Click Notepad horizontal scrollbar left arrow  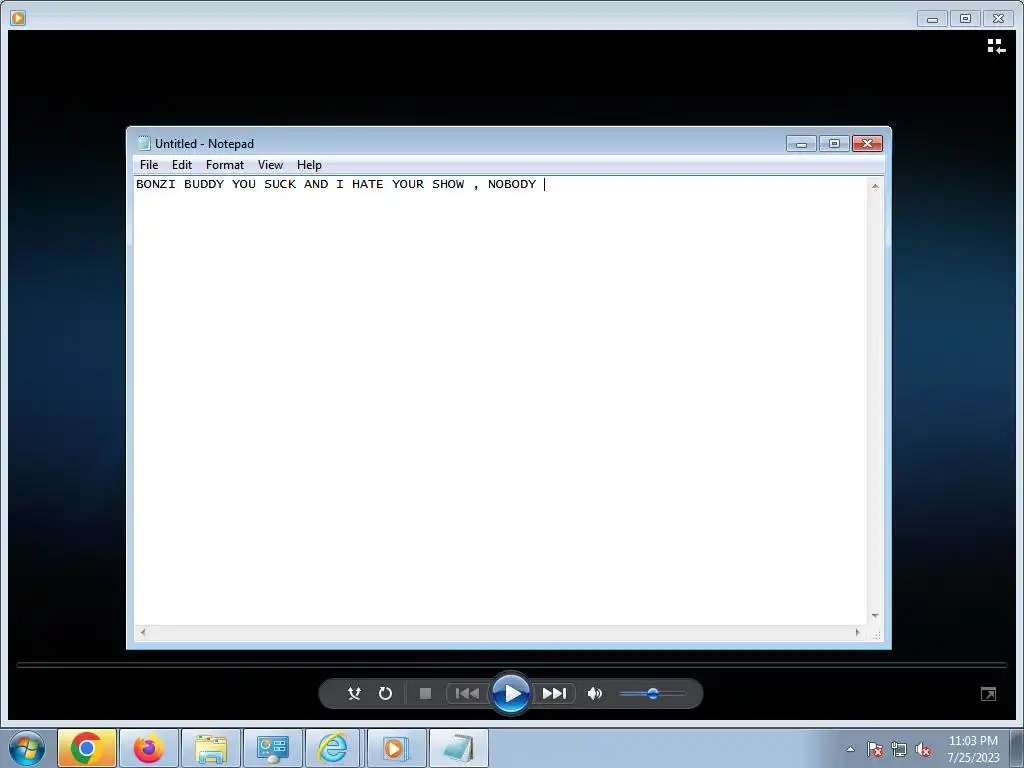(x=143, y=632)
